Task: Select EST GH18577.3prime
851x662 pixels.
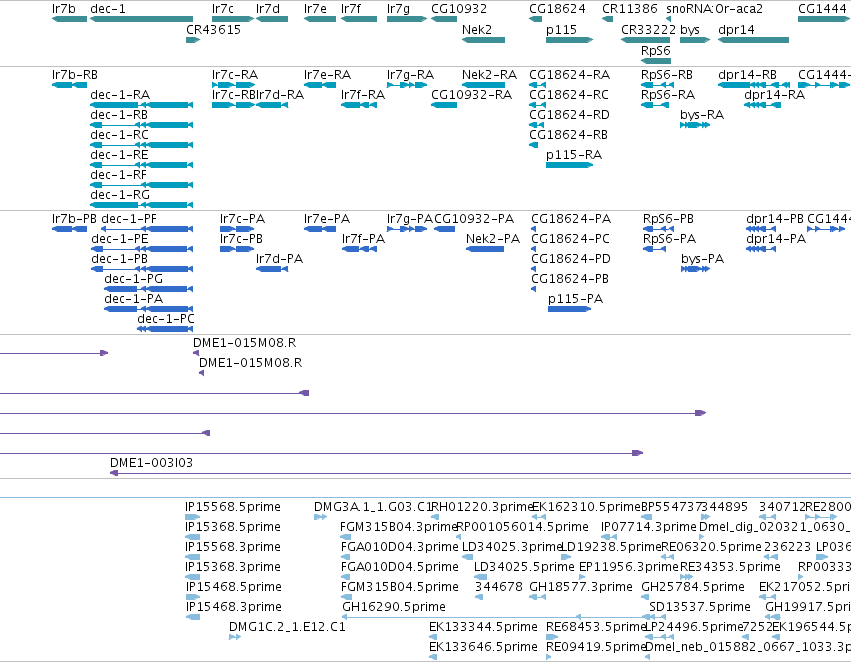Action: 537,597
